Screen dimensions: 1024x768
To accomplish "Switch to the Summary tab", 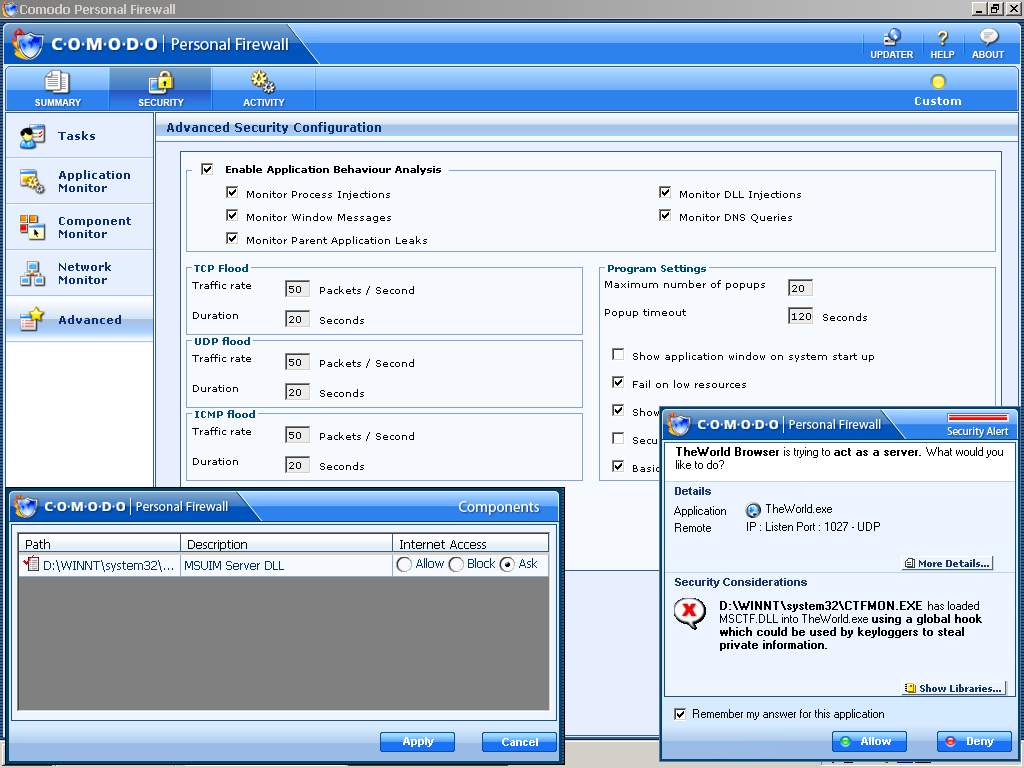I will [57, 88].
